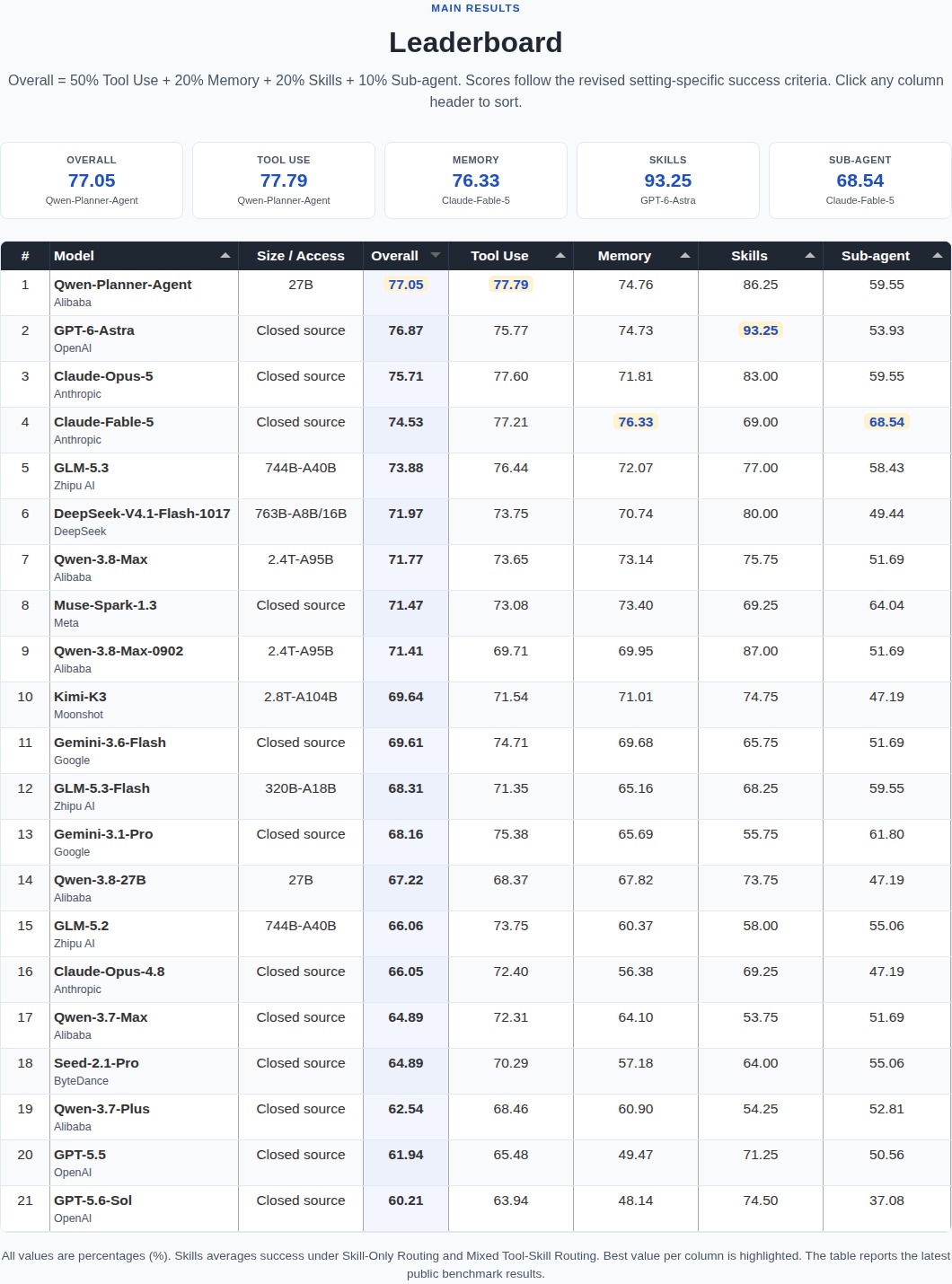
Task: Select the Claude-Fable-5 model name in table
Action: [104, 422]
